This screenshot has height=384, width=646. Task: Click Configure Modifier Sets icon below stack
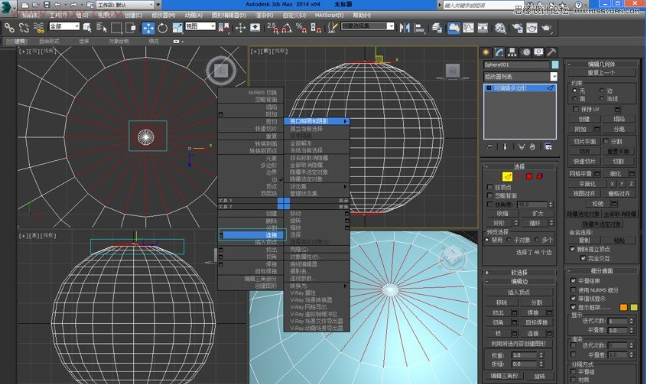(x=548, y=147)
